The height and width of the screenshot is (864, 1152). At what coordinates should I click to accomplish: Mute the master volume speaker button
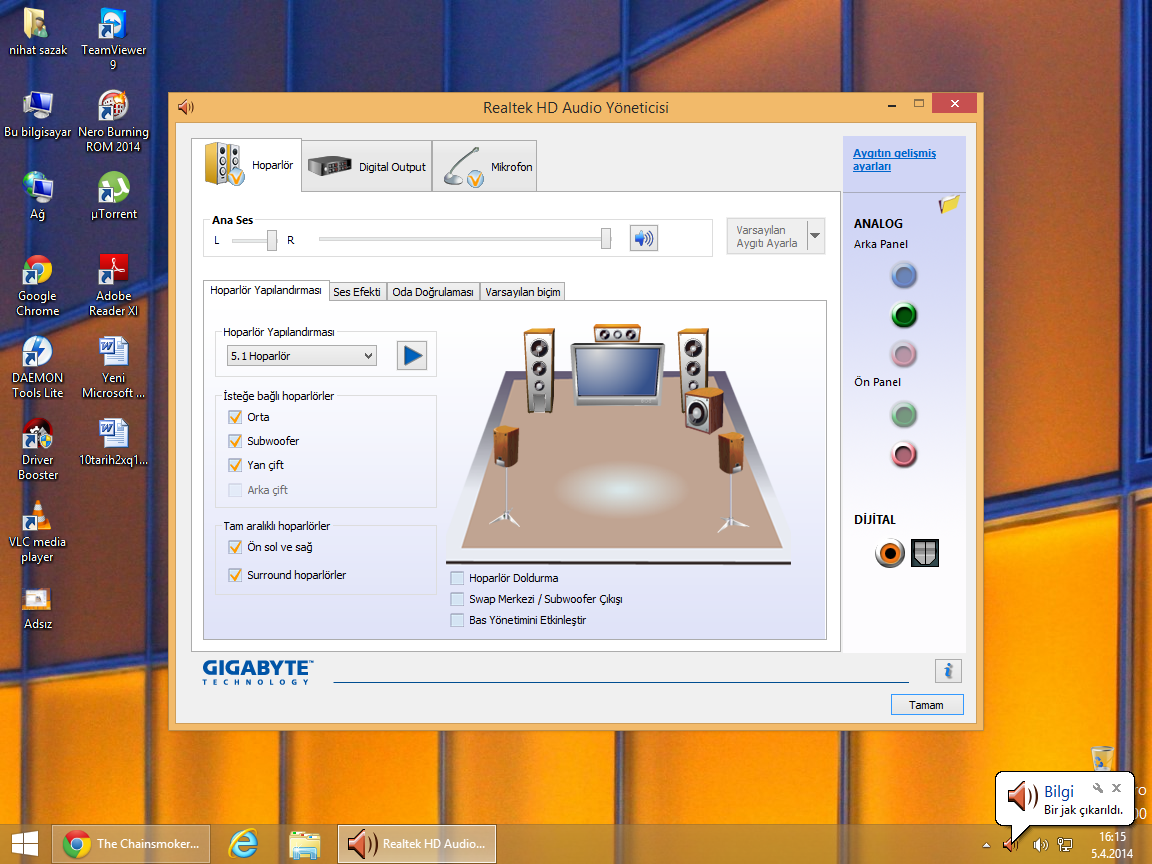(x=643, y=238)
